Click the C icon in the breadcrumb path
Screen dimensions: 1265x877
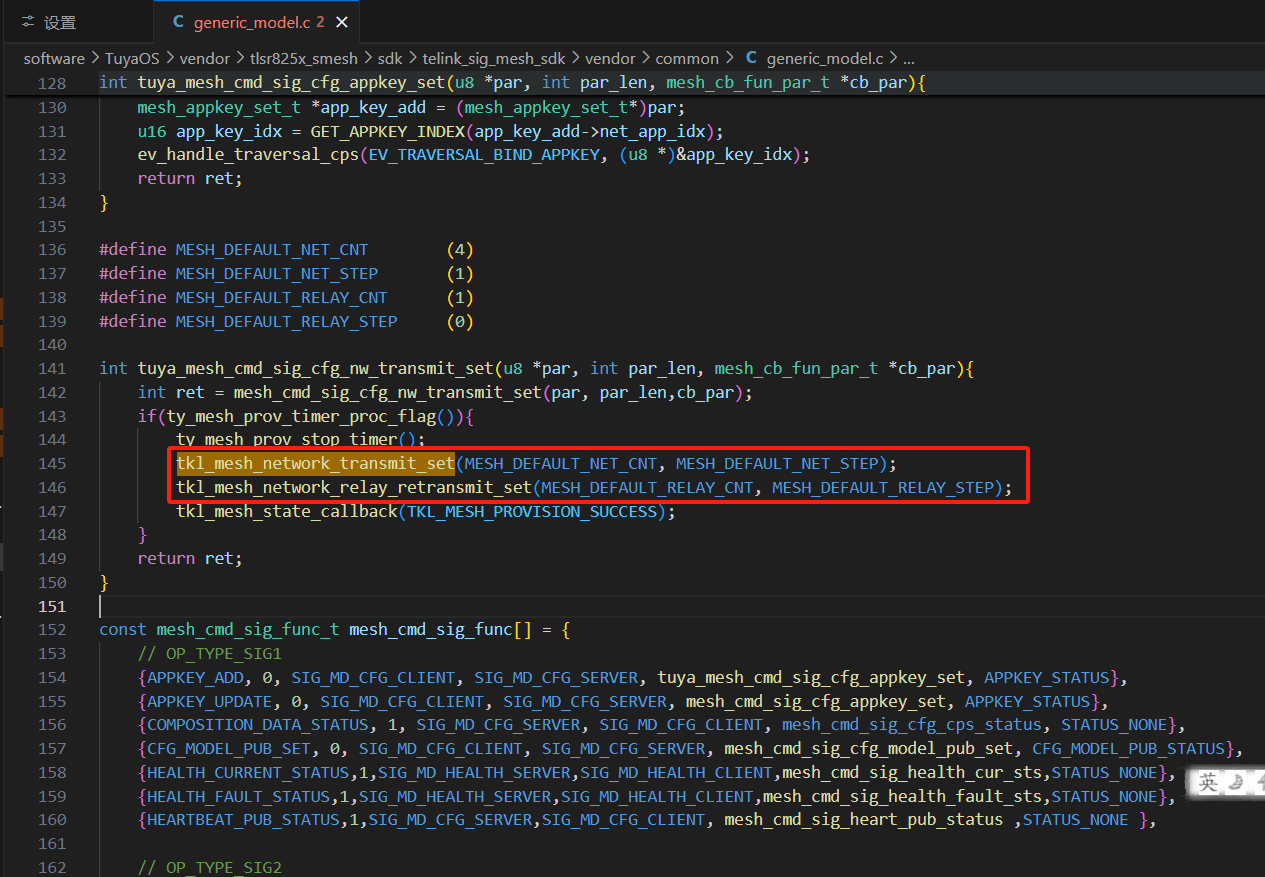(x=751, y=59)
